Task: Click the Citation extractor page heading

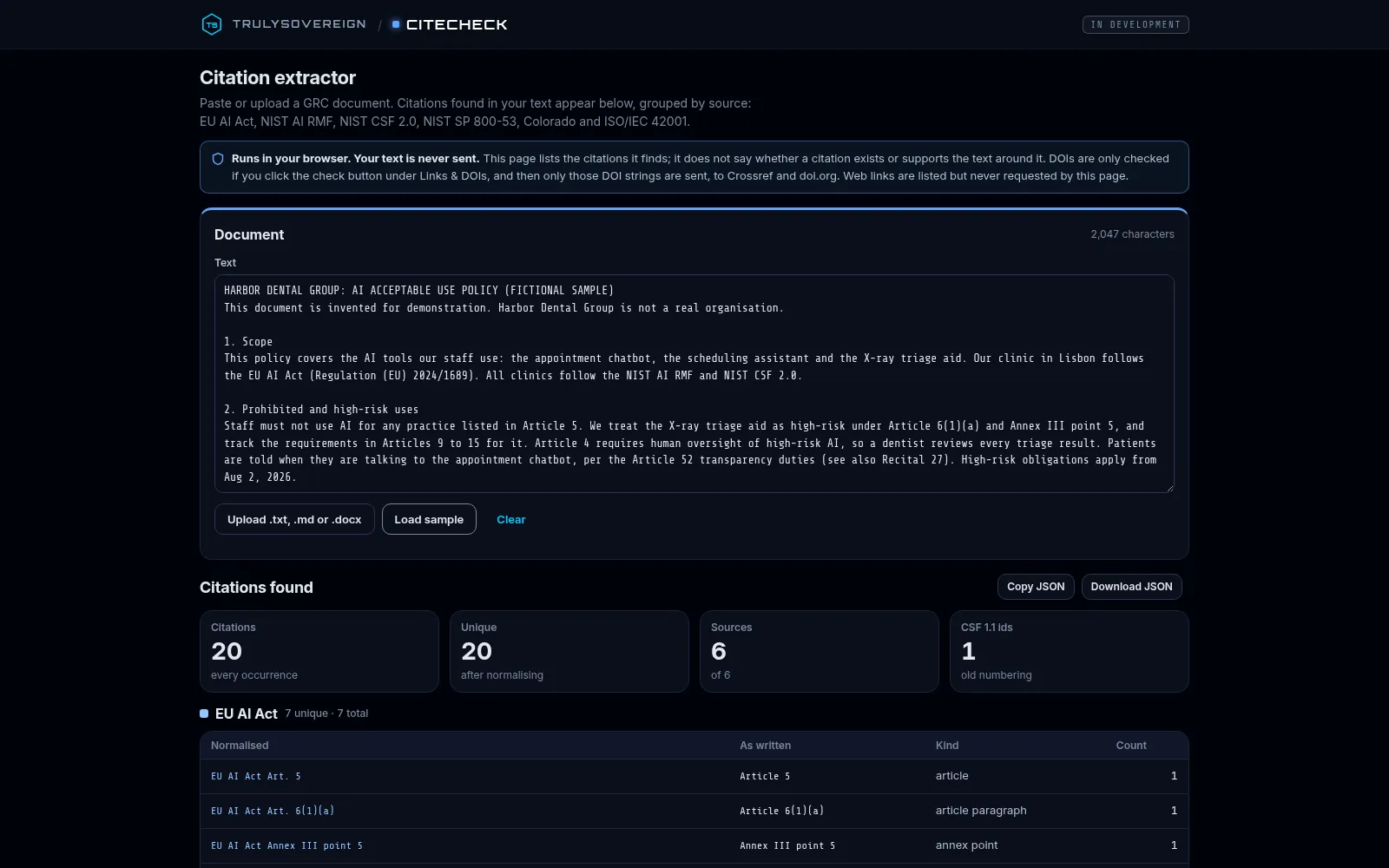Action: pos(278,78)
